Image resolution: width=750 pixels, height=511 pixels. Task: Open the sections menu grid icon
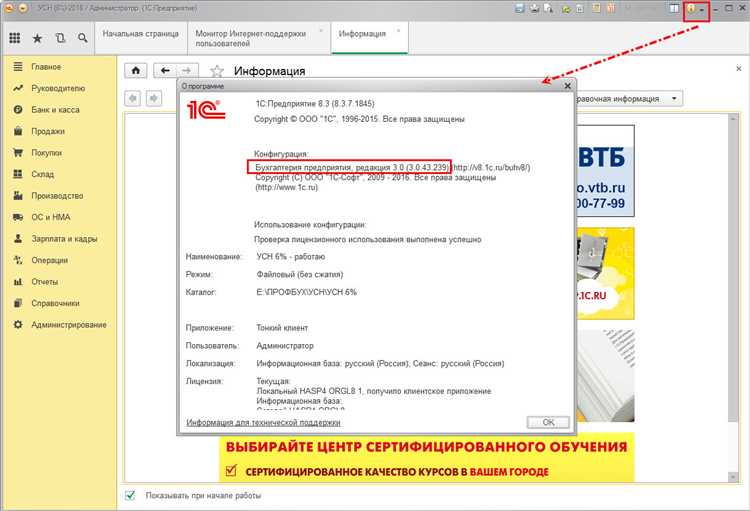coord(15,38)
